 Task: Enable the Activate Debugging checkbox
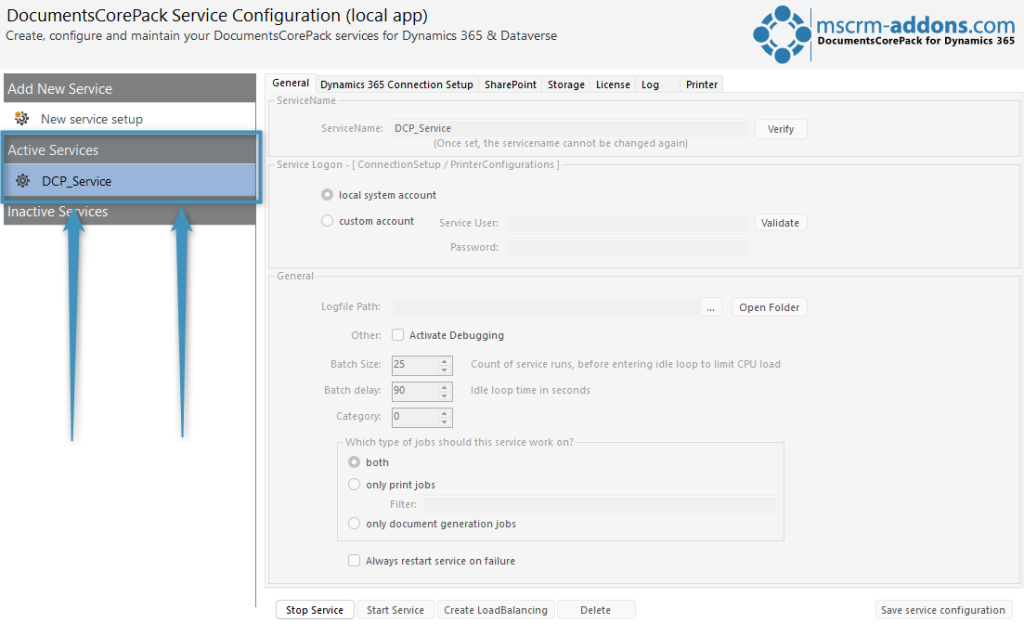click(398, 336)
